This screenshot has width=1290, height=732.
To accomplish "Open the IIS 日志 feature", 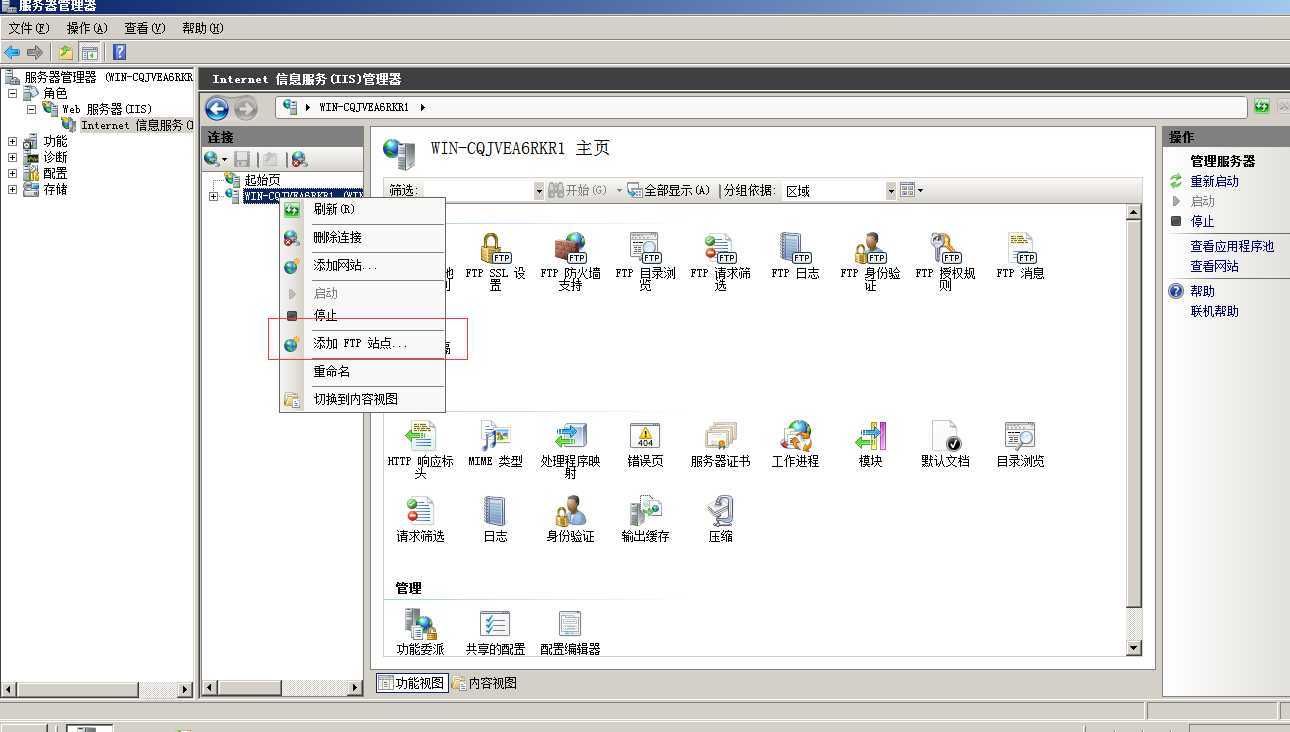I will 495,518.
